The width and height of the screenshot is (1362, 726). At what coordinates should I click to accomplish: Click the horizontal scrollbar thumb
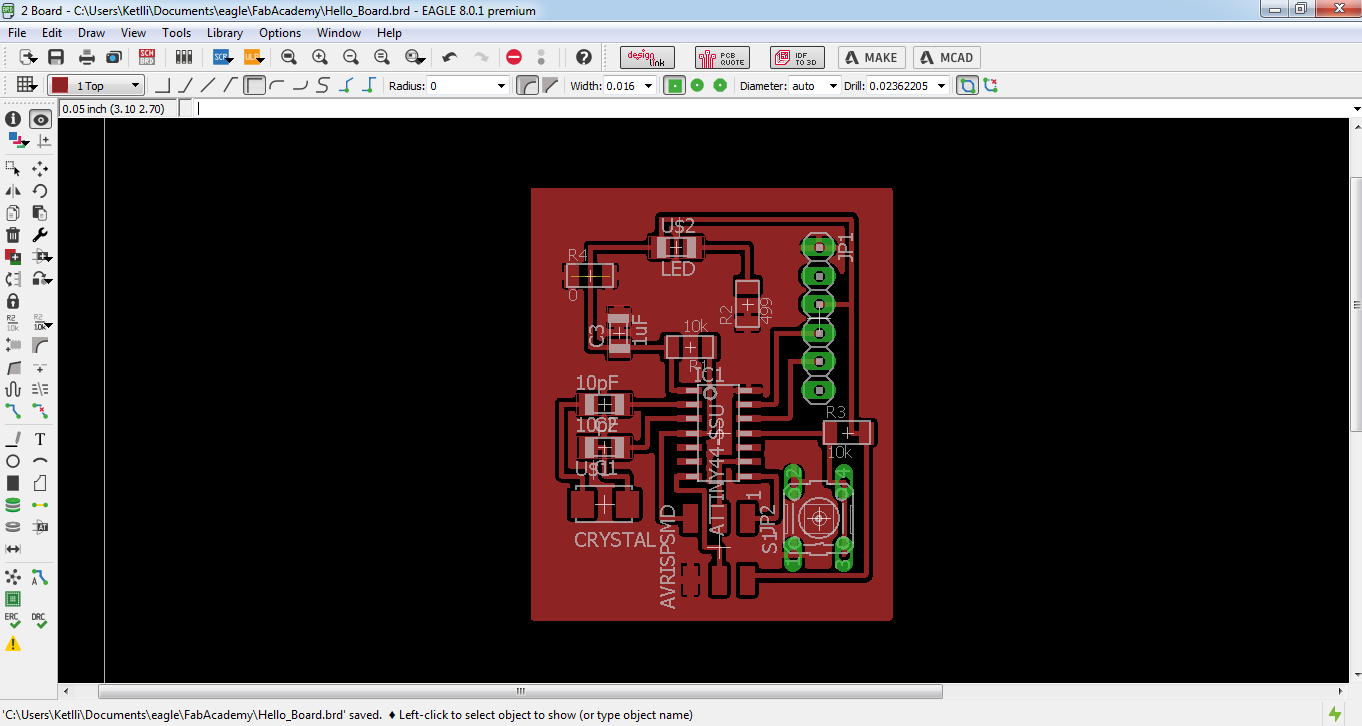(520, 691)
